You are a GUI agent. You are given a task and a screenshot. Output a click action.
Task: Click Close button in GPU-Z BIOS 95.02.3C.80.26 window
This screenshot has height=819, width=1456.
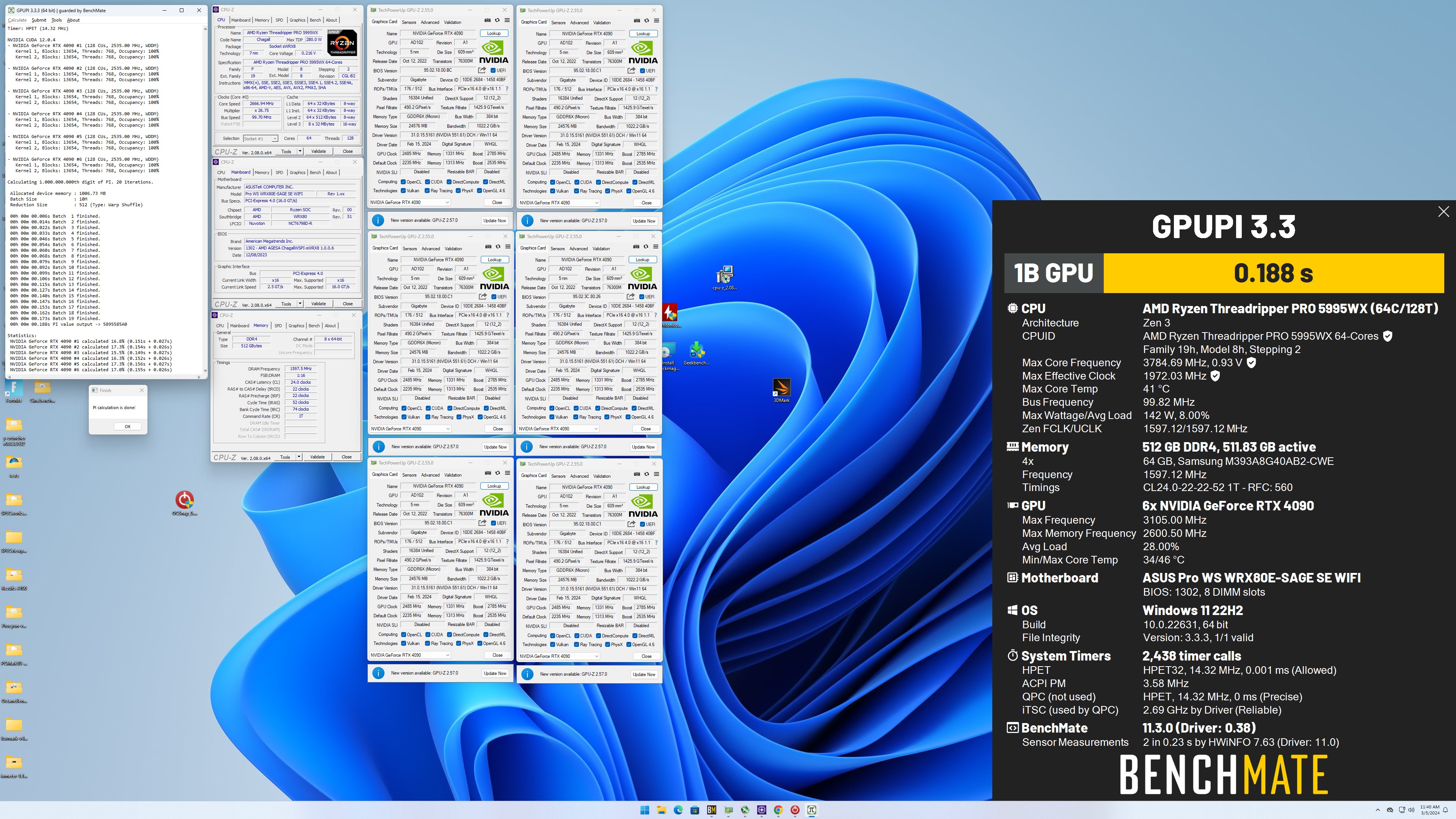click(x=645, y=428)
